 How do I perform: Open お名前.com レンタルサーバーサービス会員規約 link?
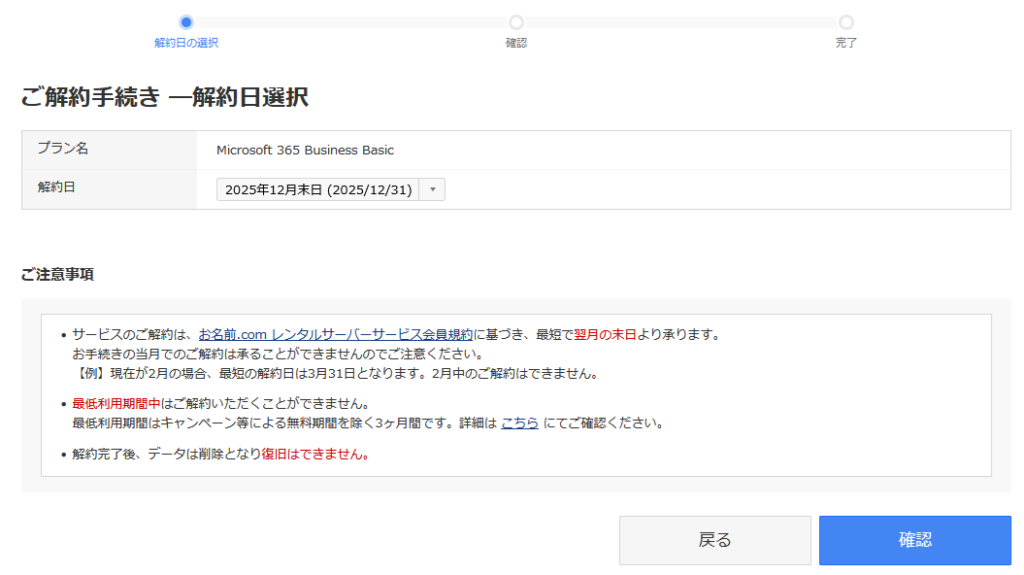(335, 334)
